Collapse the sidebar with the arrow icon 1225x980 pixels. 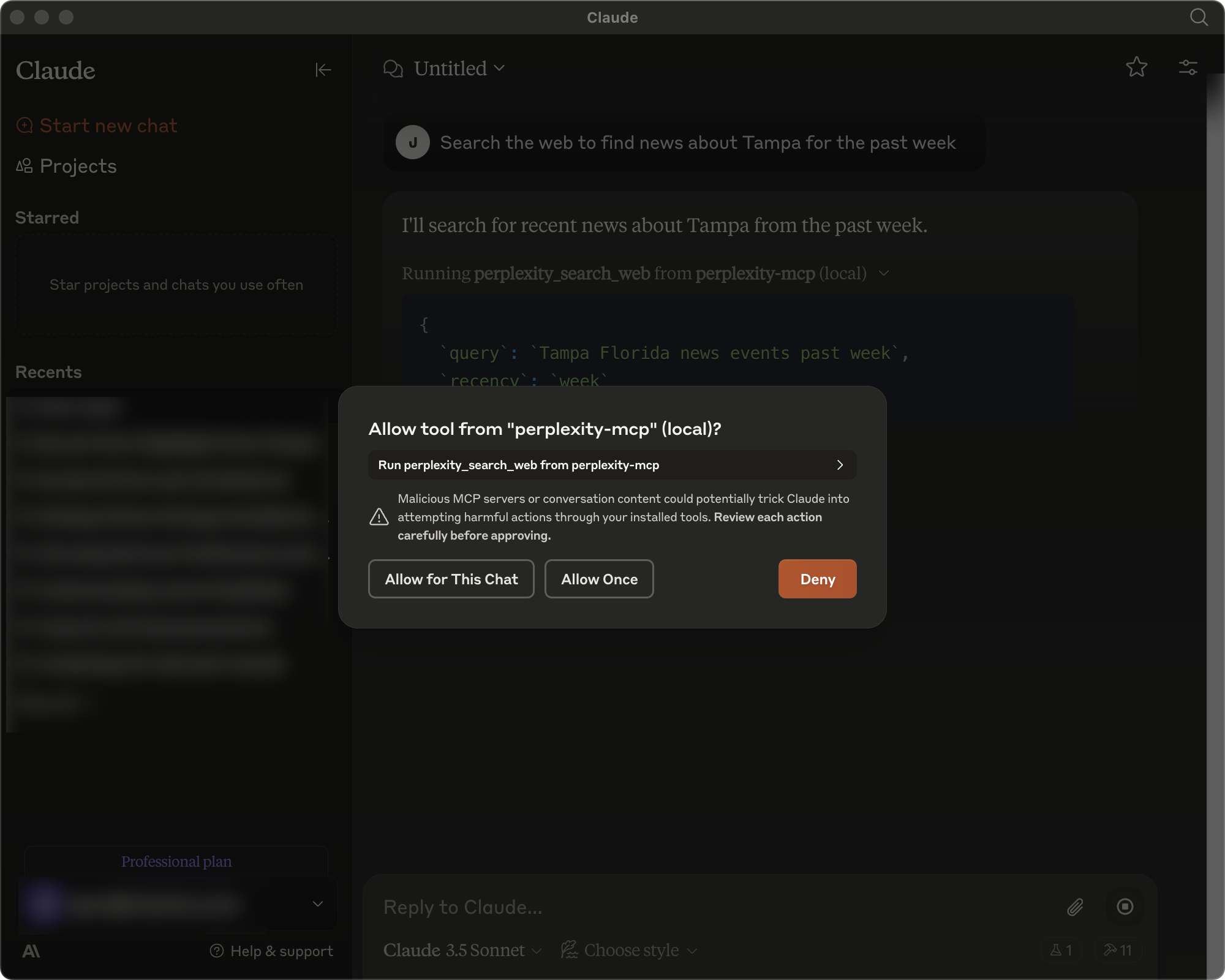pos(323,70)
